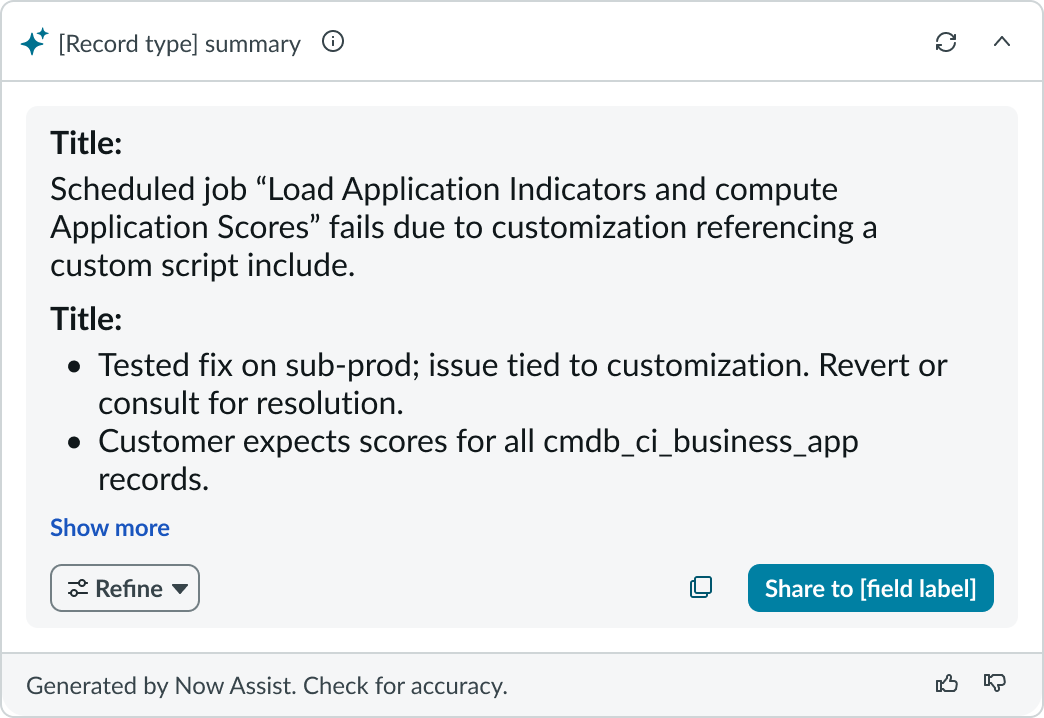The height and width of the screenshot is (718, 1044).
Task: Click the Show more link
Action: [x=109, y=527]
